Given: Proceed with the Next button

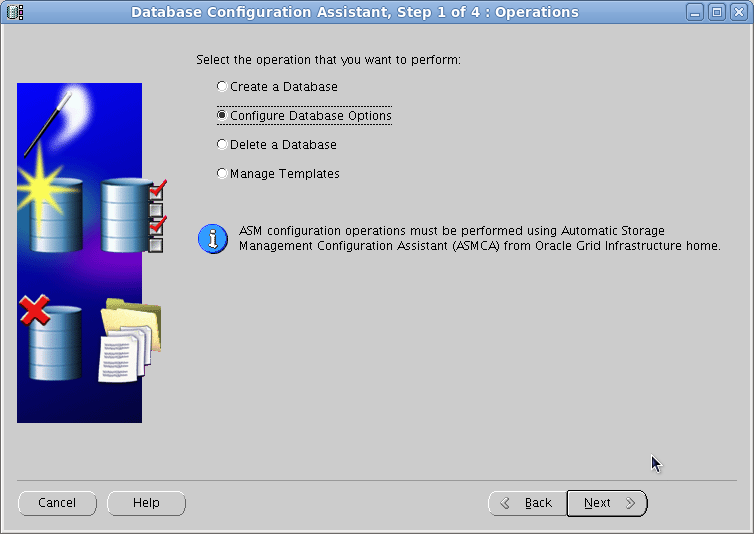Looking at the screenshot, I should tap(607, 503).
